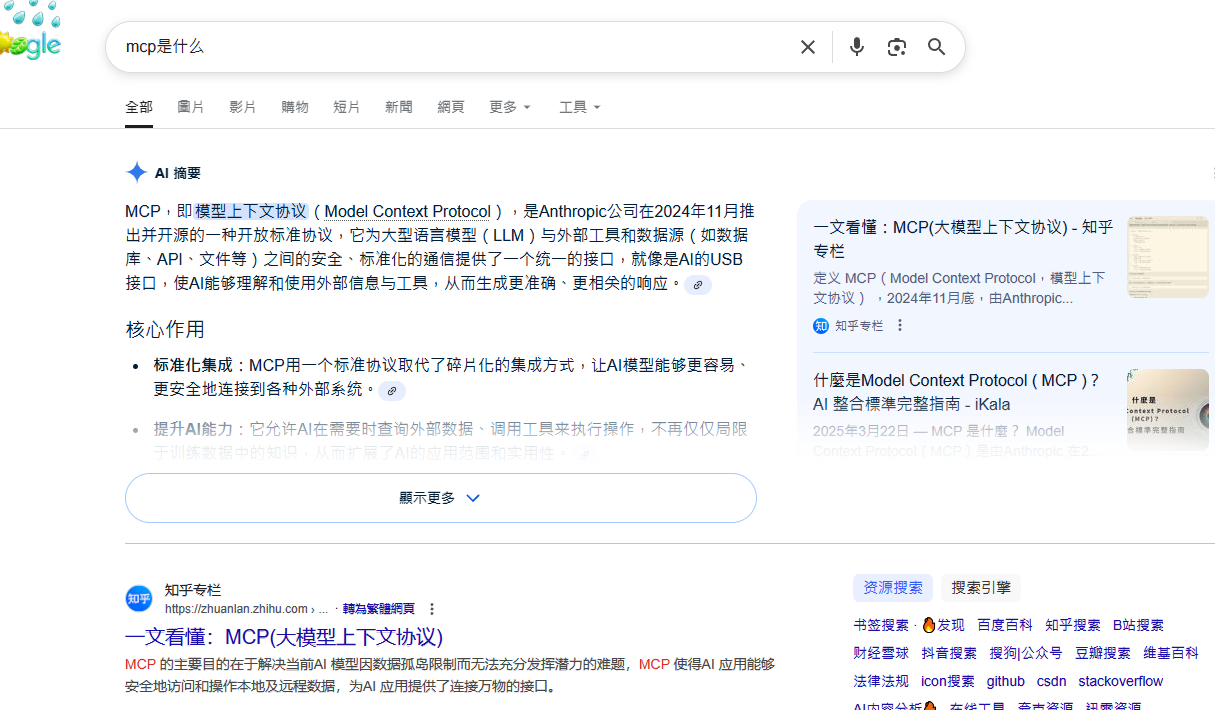The image size is (1215, 710).
Task: Click thumbnail of the 知乎专栏 source card
Action: pos(1168,257)
